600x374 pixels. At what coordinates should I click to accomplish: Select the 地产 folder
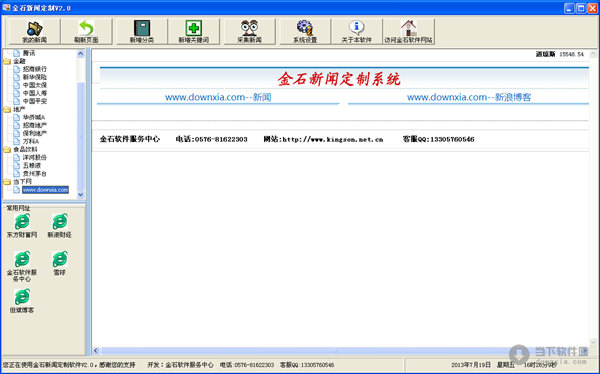[x=19, y=109]
